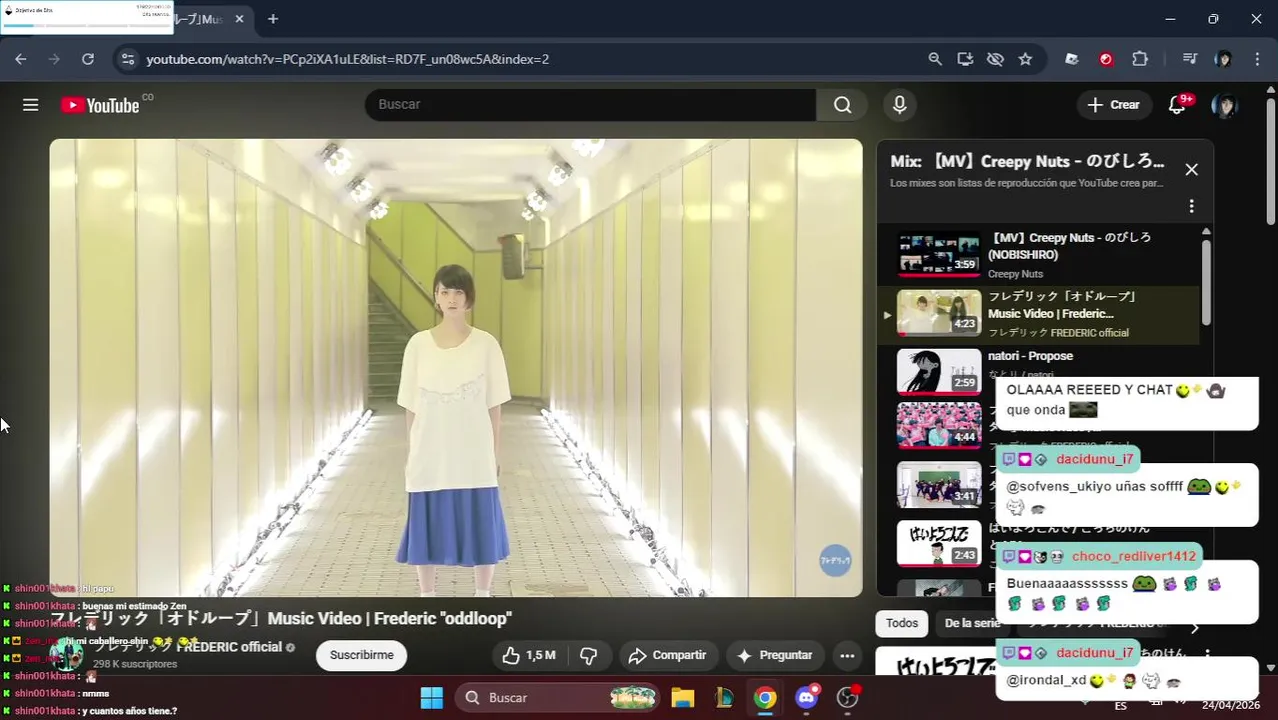Screen dimensions: 1278x720
Task: Open File Explorer from the taskbar
Action: (x=682, y=697)
